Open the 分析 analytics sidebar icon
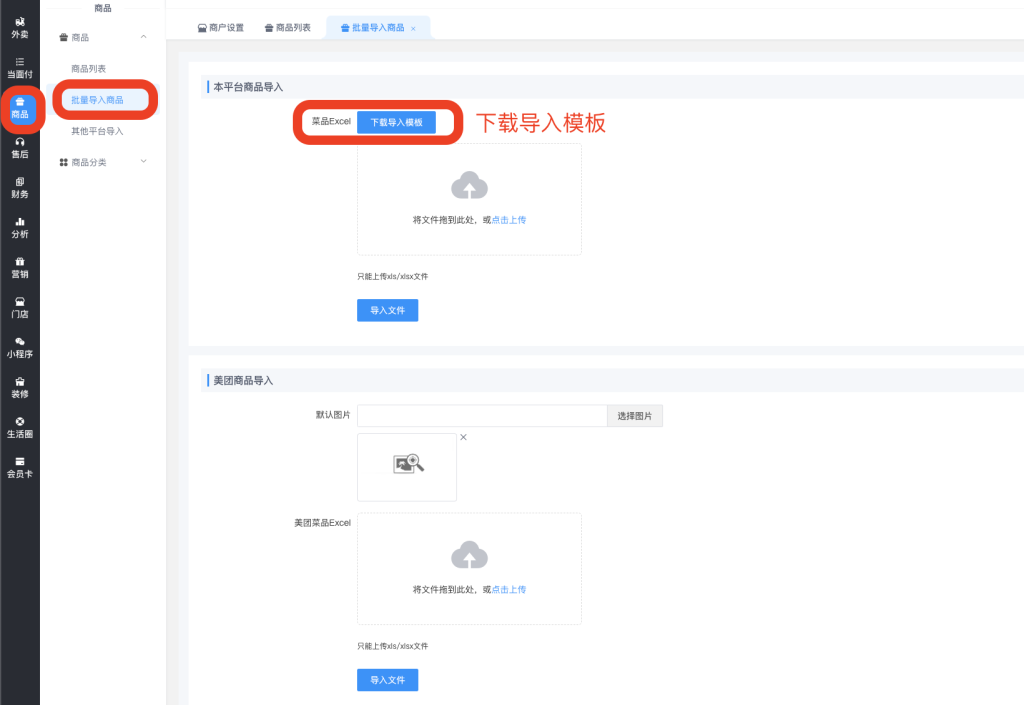 tap(19, 228)
